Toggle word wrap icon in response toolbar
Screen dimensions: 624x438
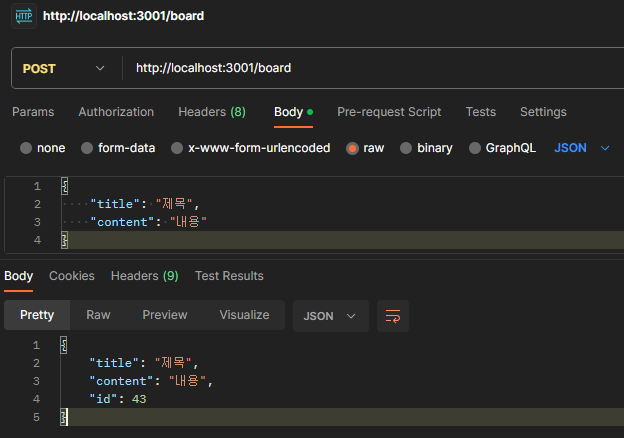click(x=393, y=316)
